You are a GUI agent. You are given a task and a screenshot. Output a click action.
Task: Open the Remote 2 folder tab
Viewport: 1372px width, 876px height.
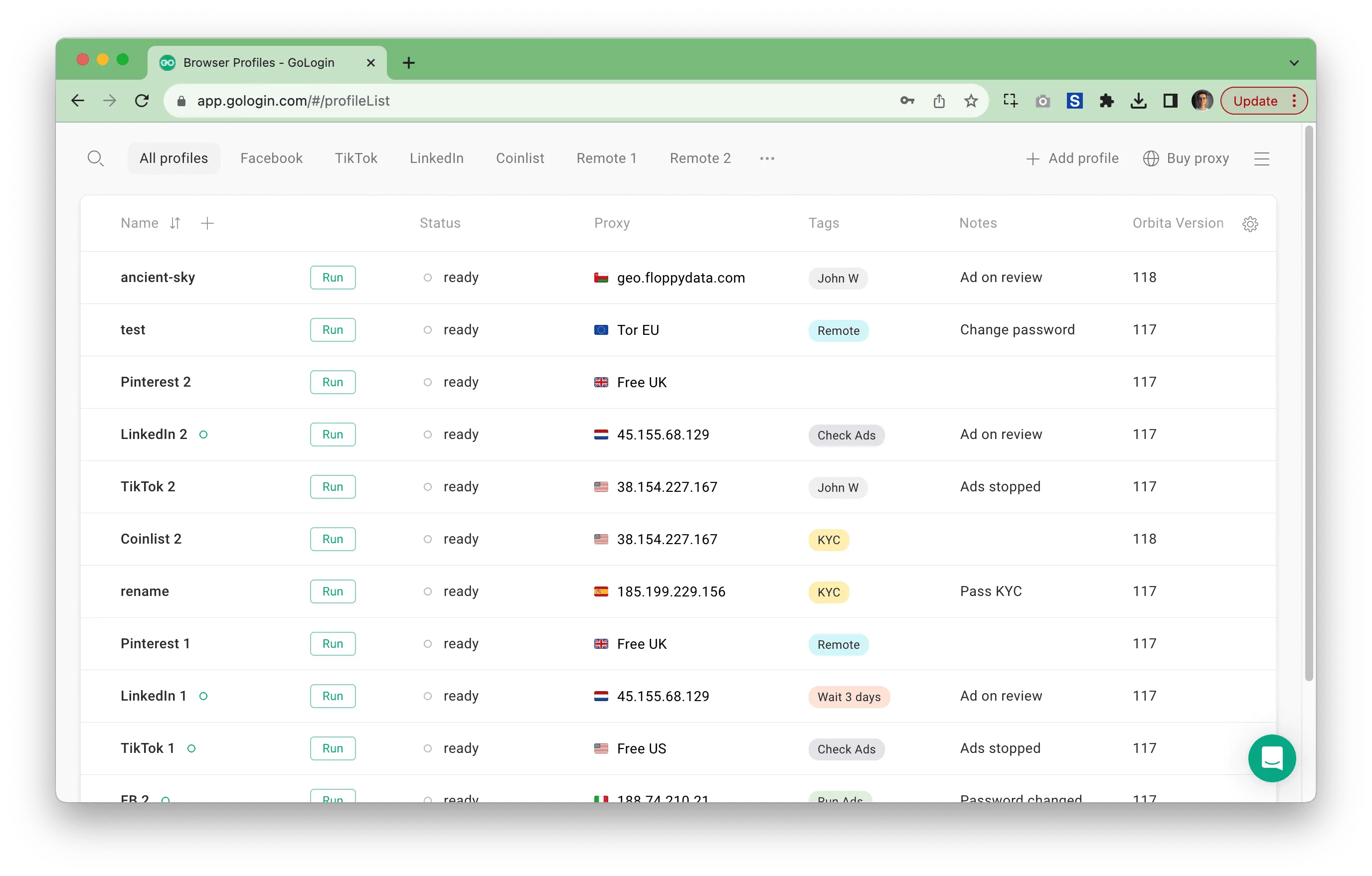pyautogui.click(x=699, y=158)
